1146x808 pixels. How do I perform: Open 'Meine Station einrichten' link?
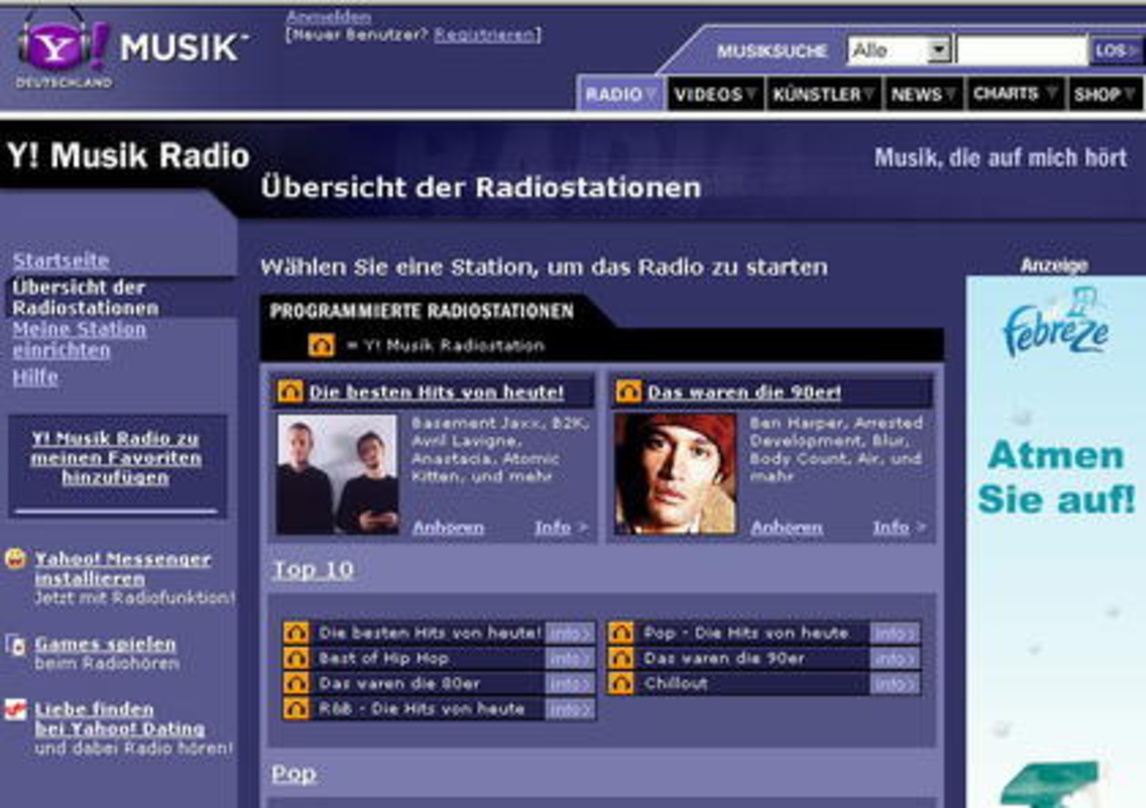(79, 340)
